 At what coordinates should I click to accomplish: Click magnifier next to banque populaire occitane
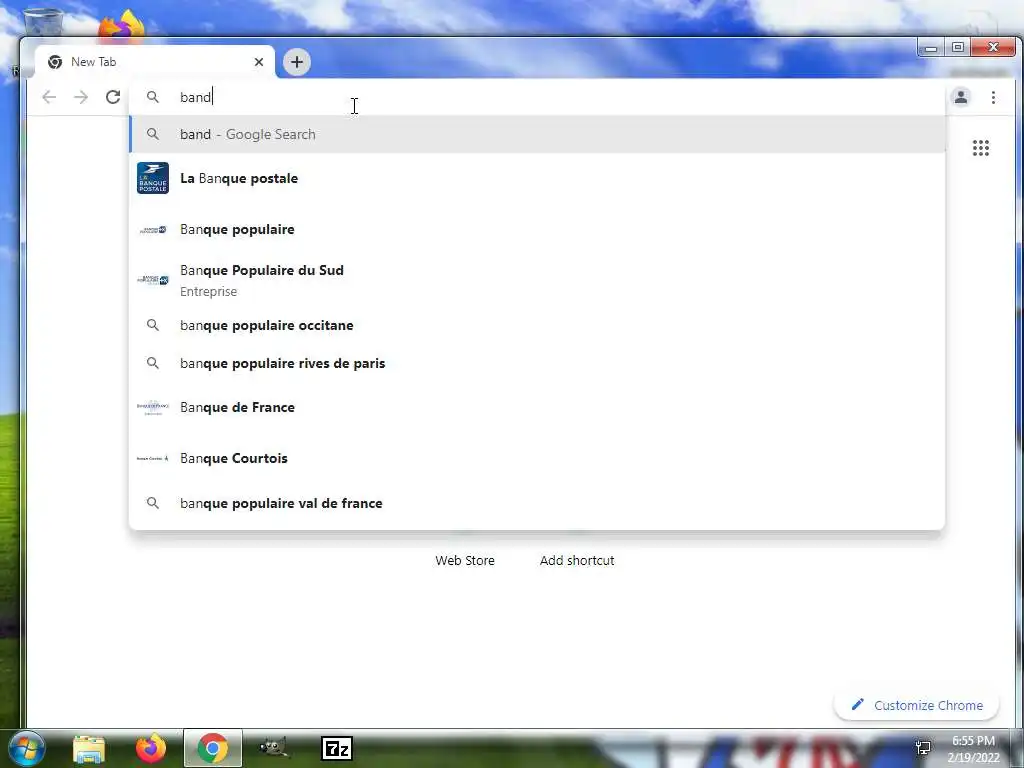click(x=153, y=325)
